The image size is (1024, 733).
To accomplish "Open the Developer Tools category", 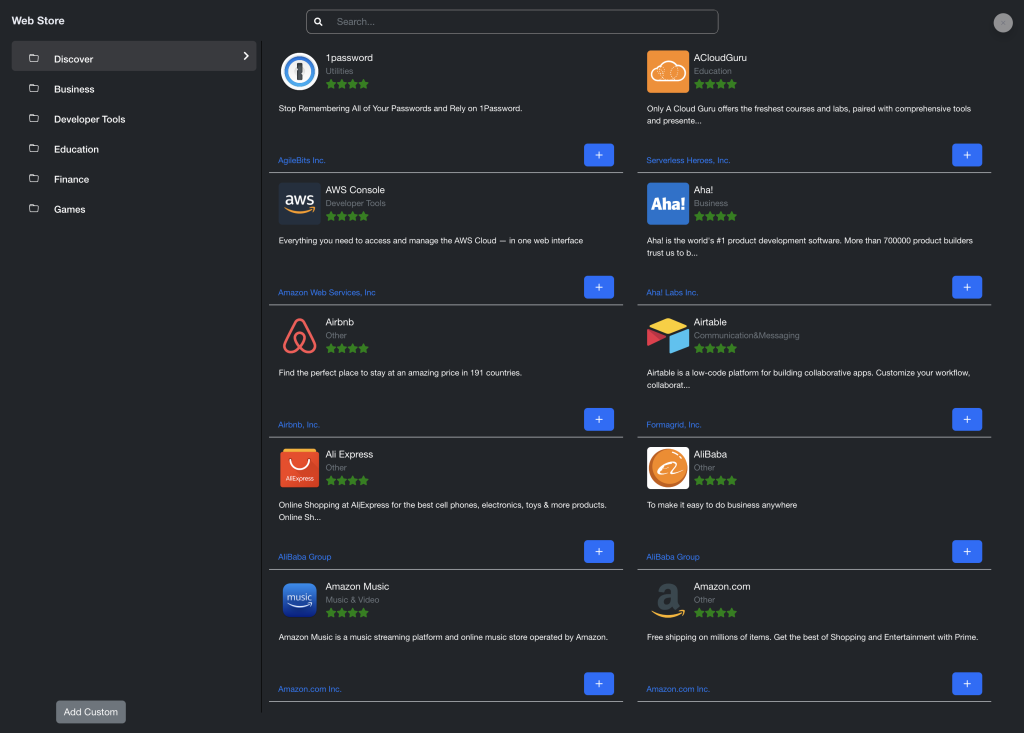I will click(x=134, y=119).
